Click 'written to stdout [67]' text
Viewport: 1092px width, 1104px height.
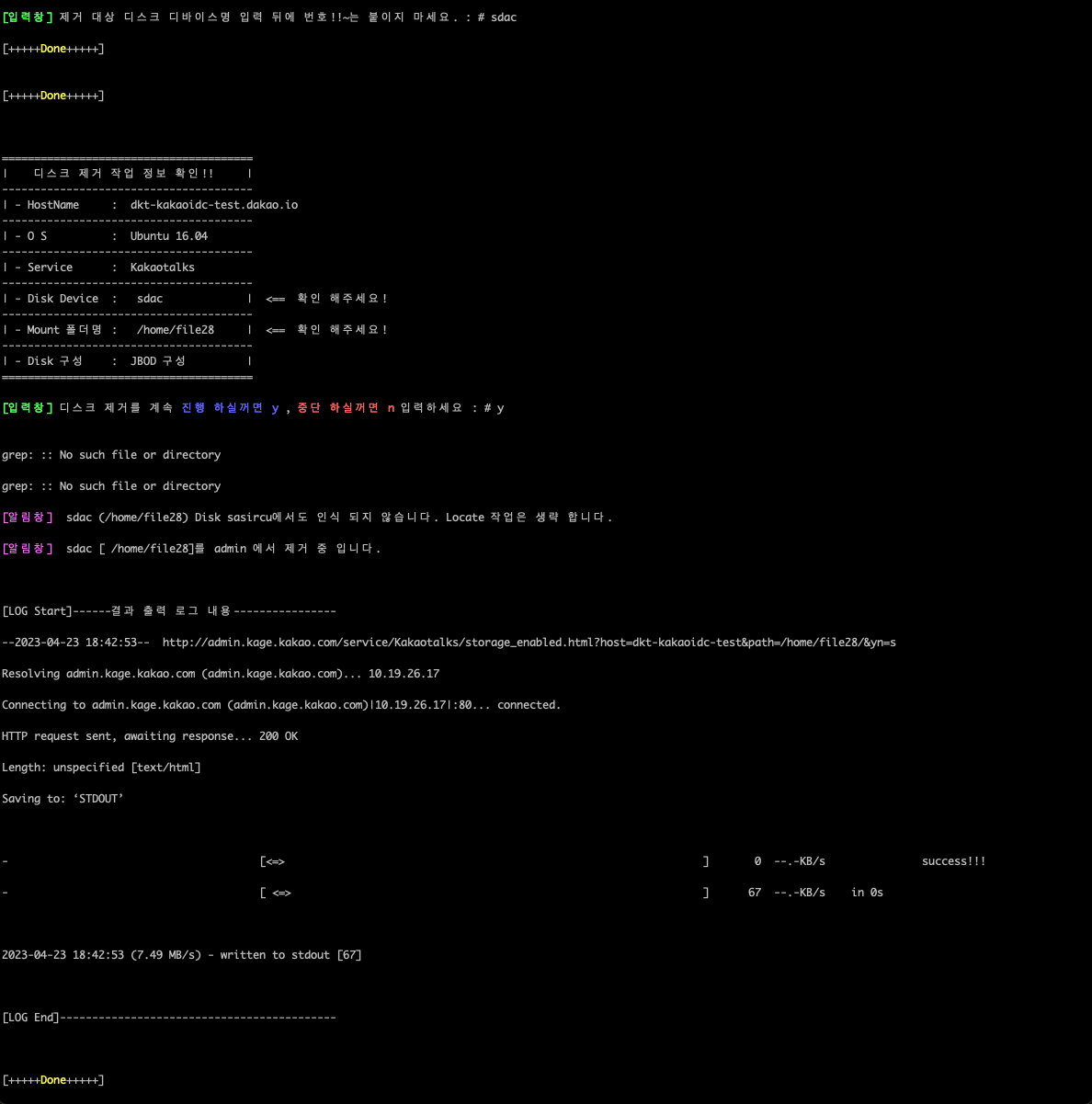click(x=290, y=955)
